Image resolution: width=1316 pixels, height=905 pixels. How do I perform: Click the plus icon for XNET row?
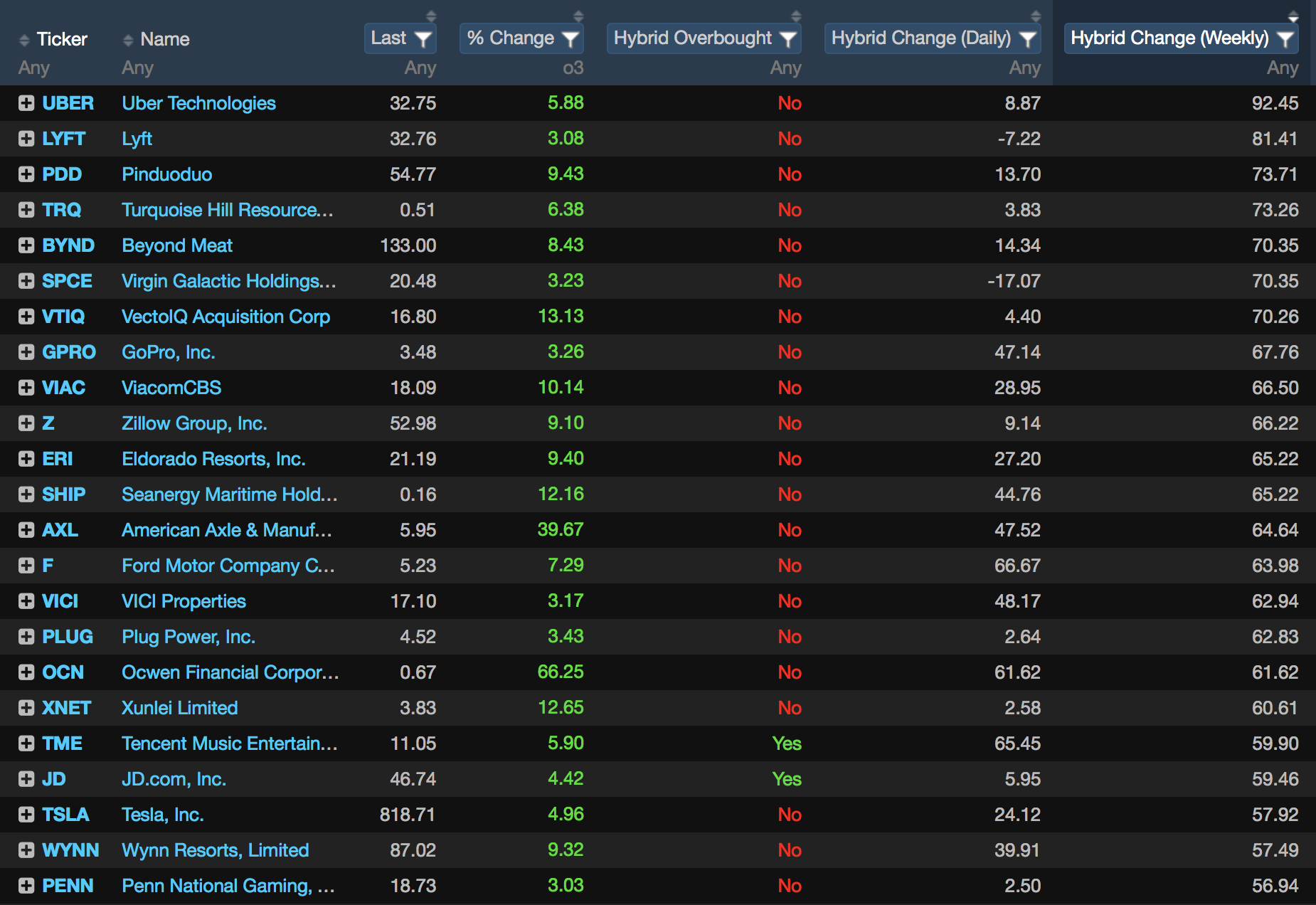tap(26, 708)
